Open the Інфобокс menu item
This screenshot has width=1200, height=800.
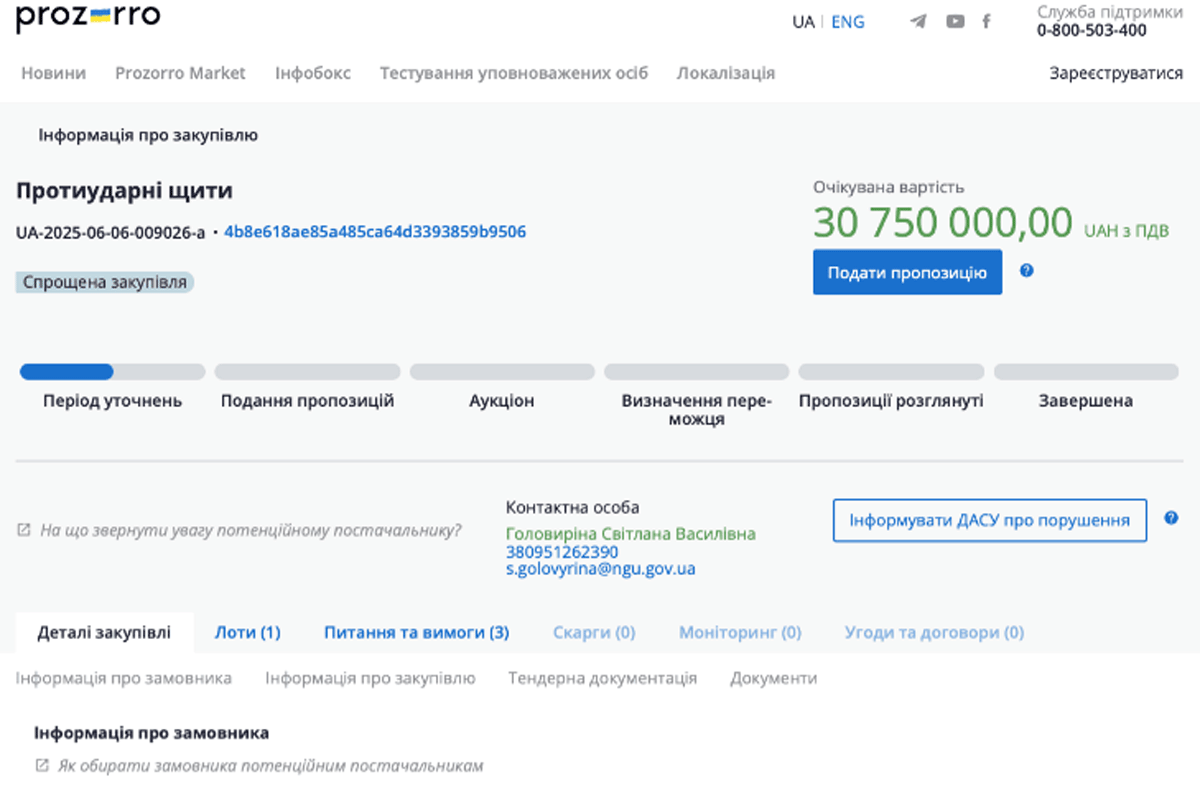[313, 73]
